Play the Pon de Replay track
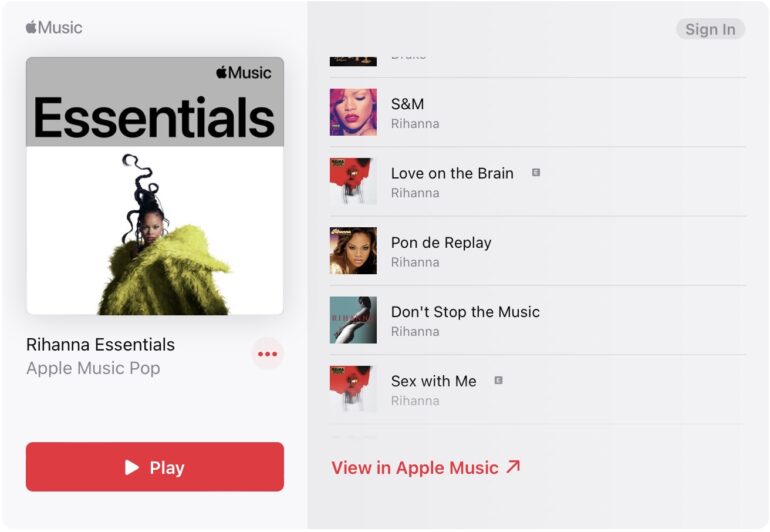Viewport: 770px width, 532px height. pos(538,251)
